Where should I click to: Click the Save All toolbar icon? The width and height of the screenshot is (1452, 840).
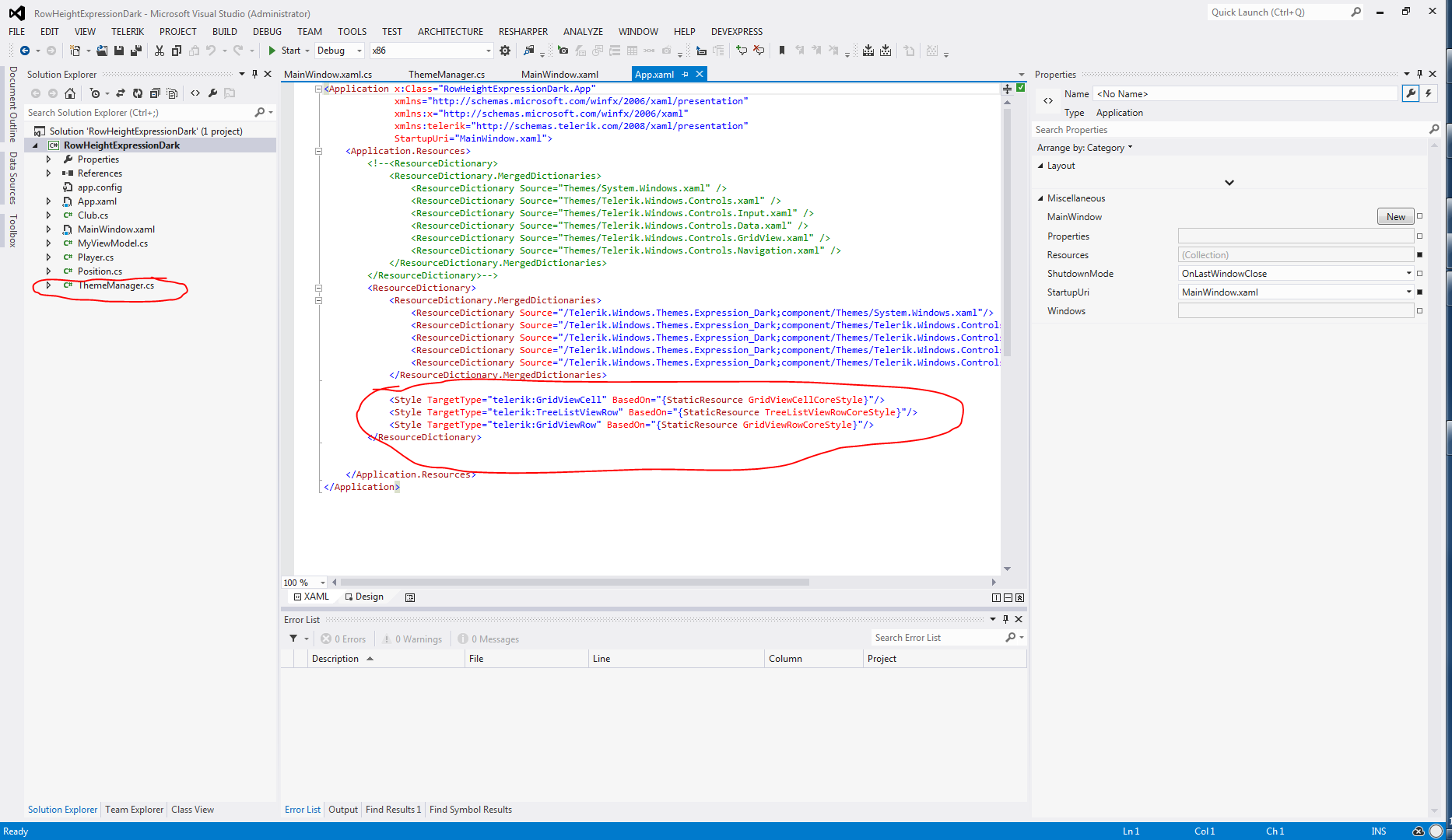(135, 51)
